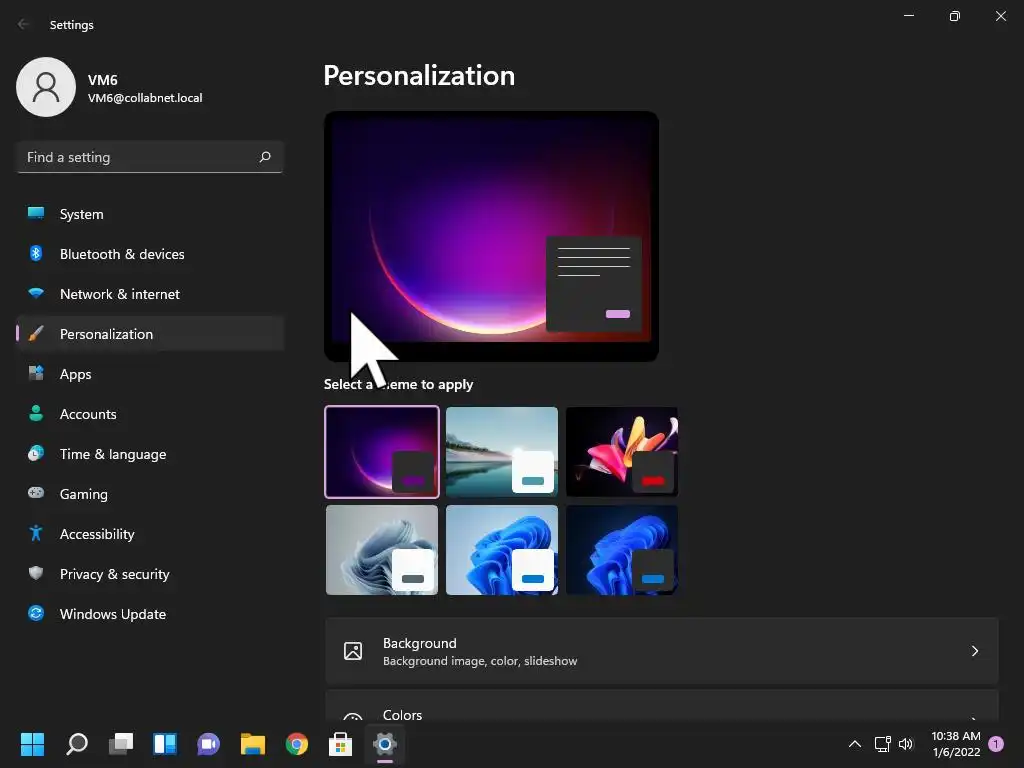The height and width of the screenshot is (768, 1024).
Task: Click the Windows Update refresh icon
Action: coord(36,613)
